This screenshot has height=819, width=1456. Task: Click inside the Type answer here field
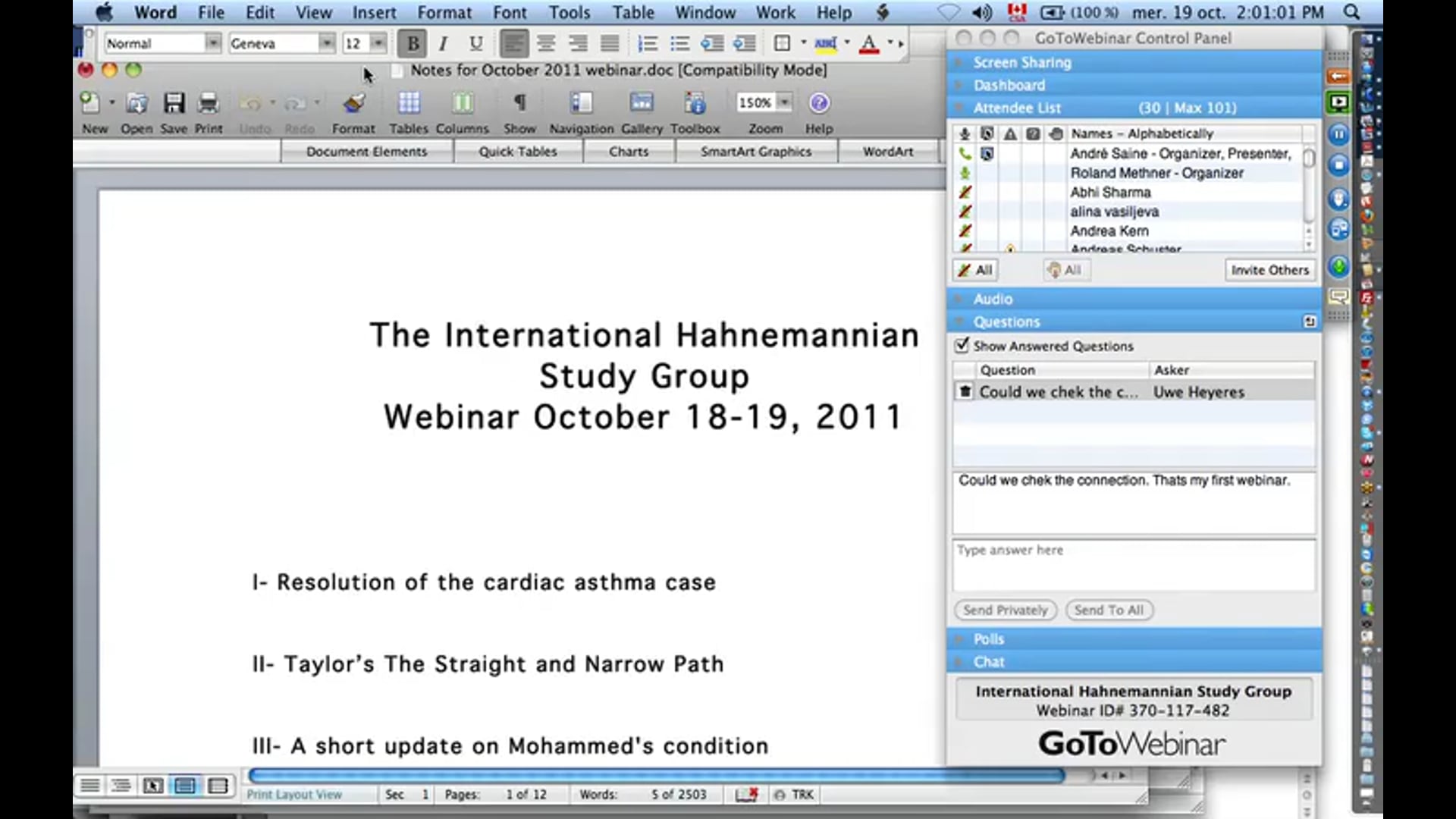click(x=1100, y=565)
